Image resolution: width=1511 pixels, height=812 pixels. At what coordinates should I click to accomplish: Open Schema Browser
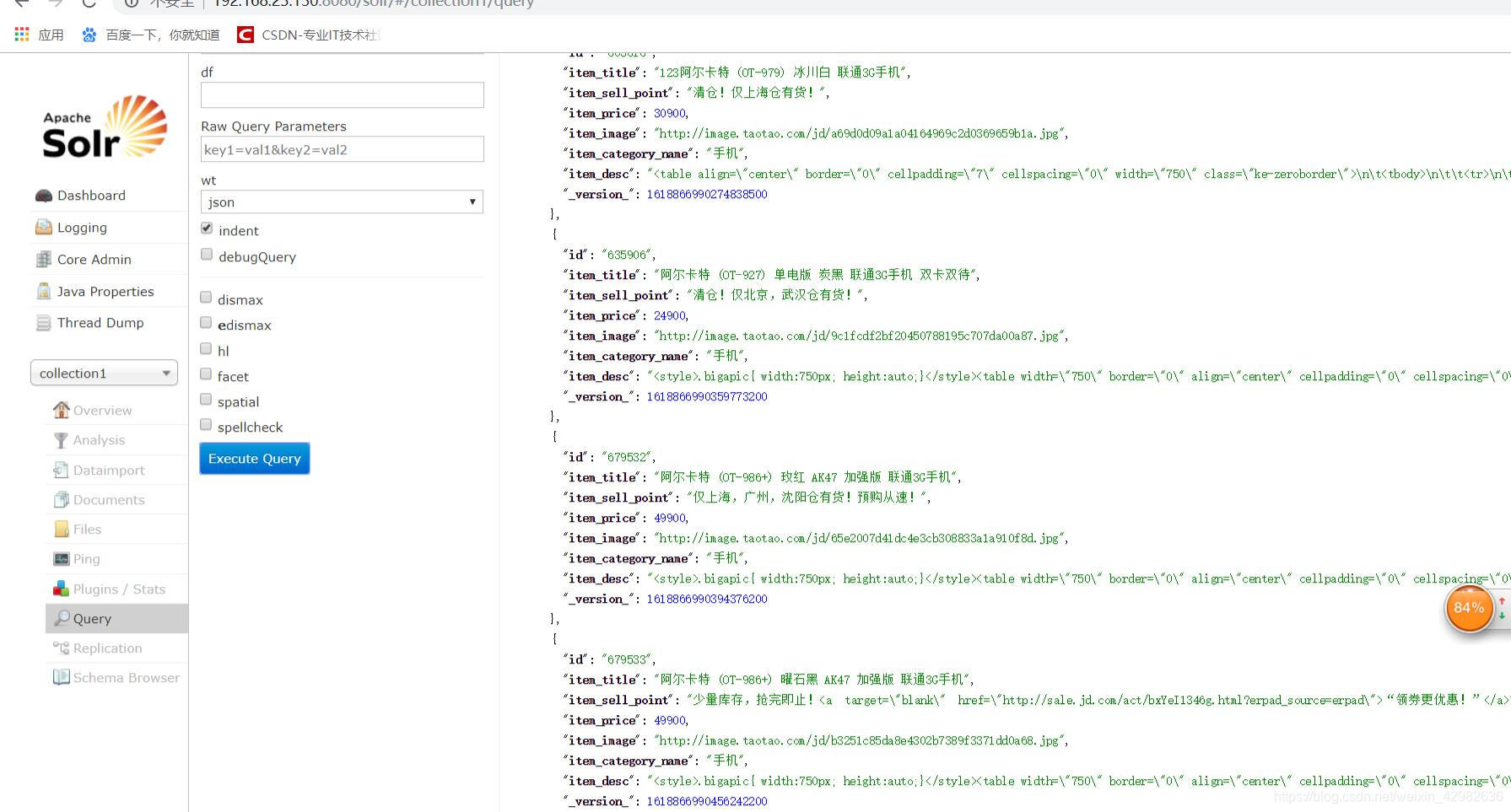(127, 678)
